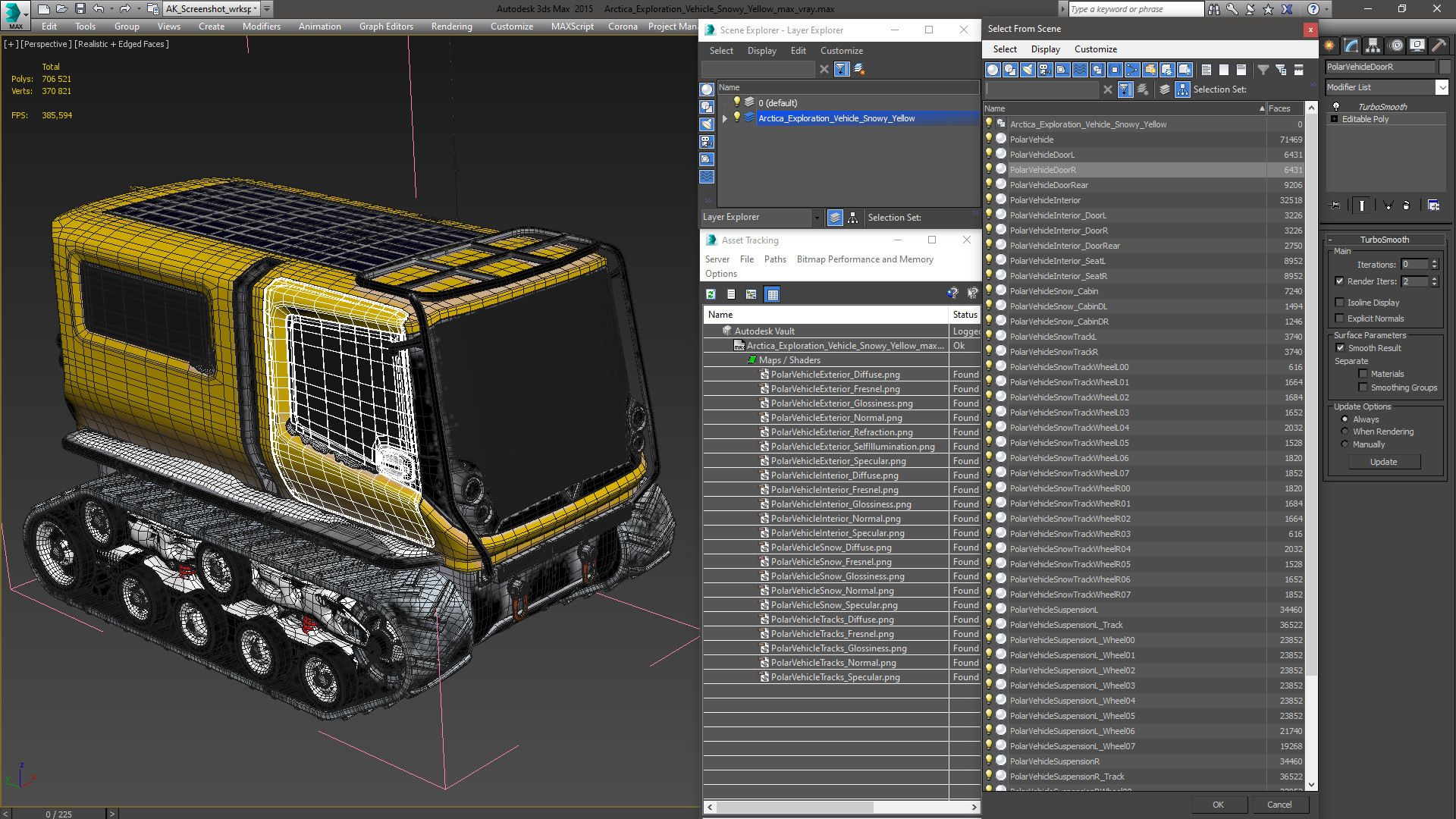Click object color swatch next to PolarVehicleDoorR
The image size is (1456, 819).
pyautogui.click(x=1445, y=67)
